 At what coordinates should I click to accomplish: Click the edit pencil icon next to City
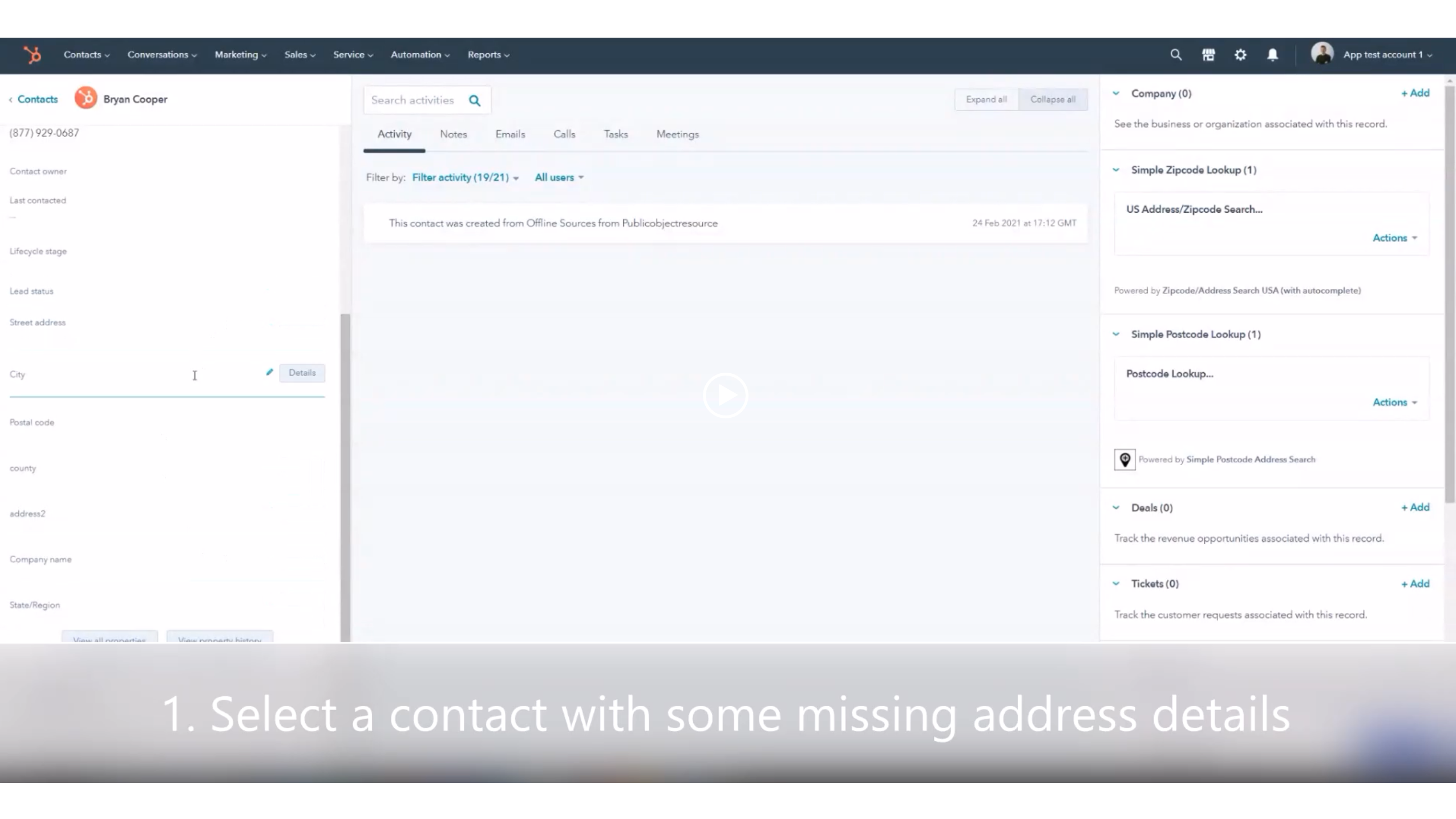269,372
